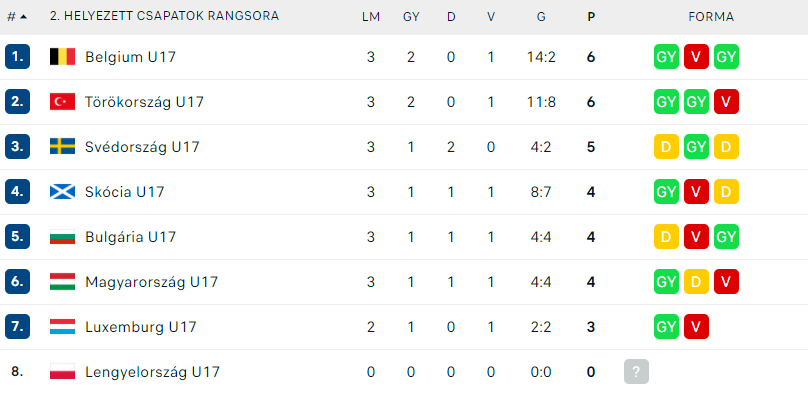Click the P points column header
The width and height of the screenshot is (808, 394).
591,17
